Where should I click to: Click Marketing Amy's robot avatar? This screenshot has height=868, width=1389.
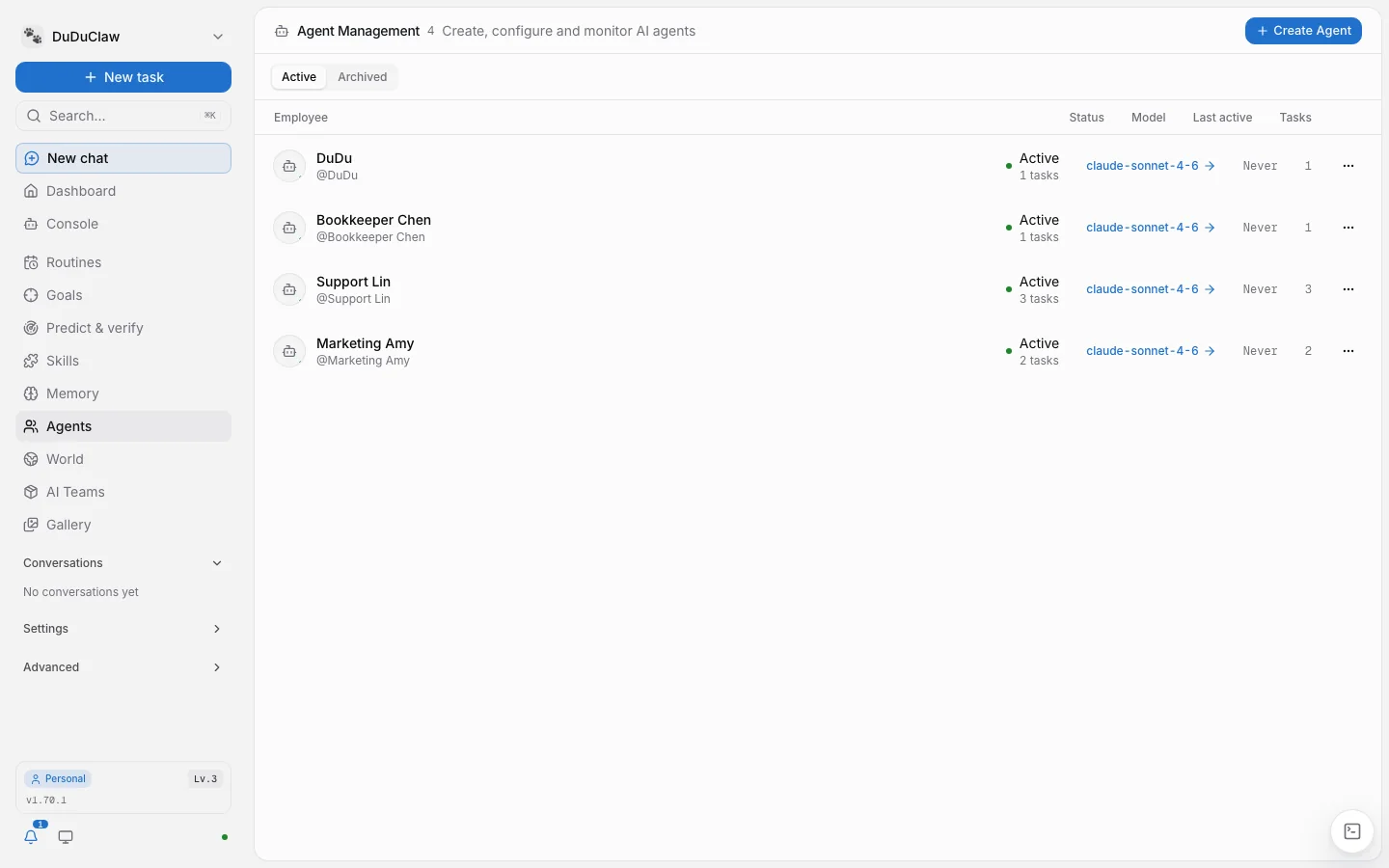coord(289,351)
